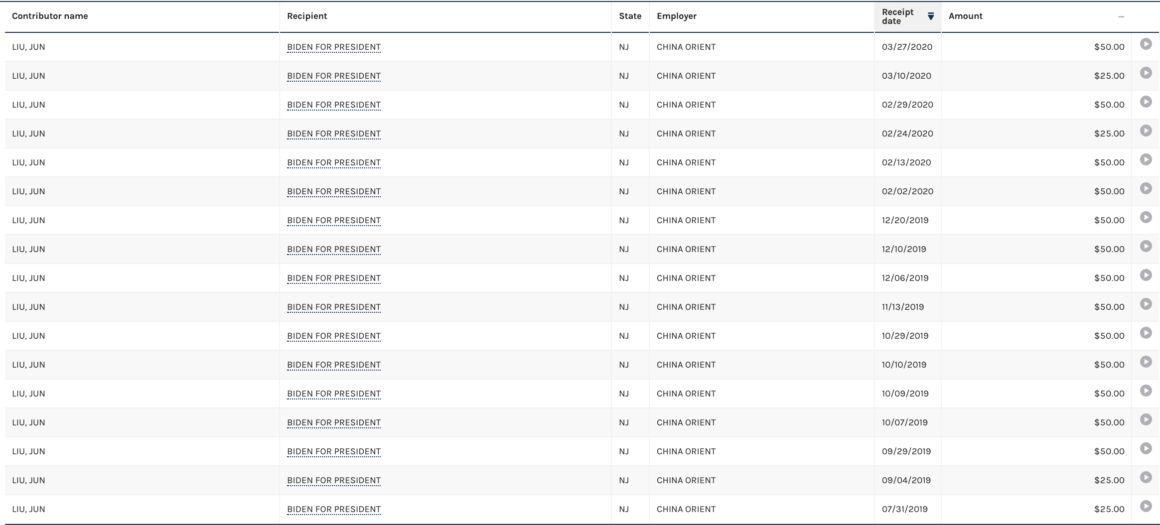Open details arrow for 07/31/2019 row
This screenshot has height=525, width=1160.
pyautogui.click(x=1146, y=508)
